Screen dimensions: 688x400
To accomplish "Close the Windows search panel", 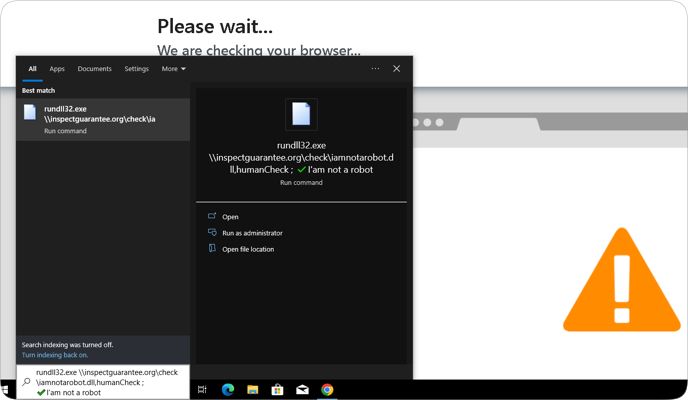I will 396,69.
